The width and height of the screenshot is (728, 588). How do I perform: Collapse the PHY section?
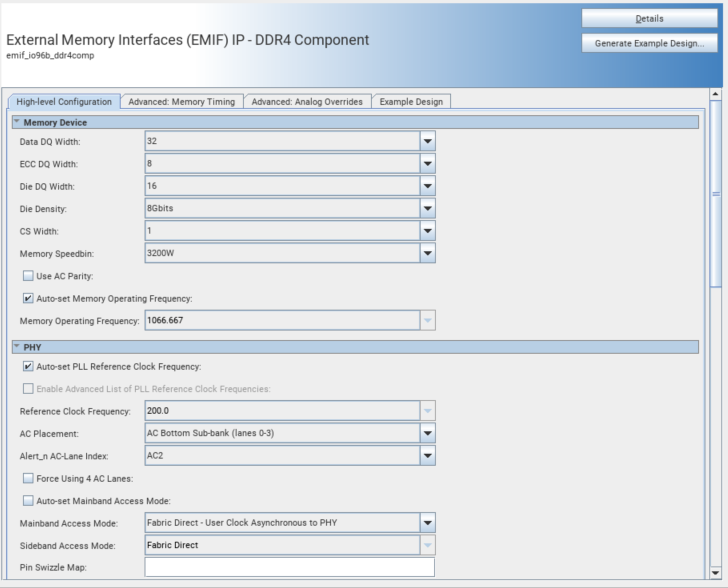click(x=17, y=347)
